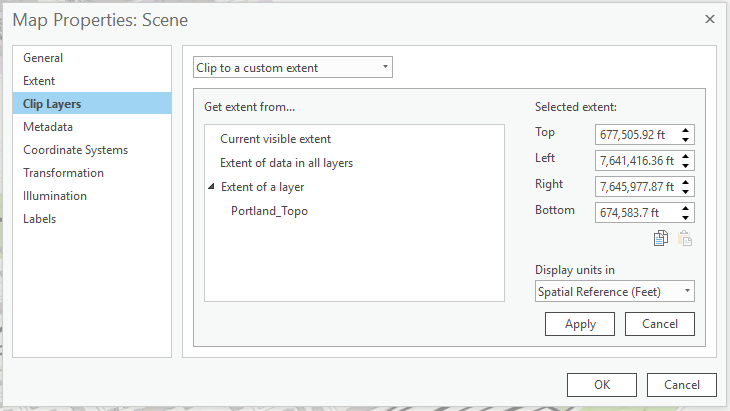Screen dimensions: 730x411
Task: Decrease the Bottom extent value
Action: point(686,217)
